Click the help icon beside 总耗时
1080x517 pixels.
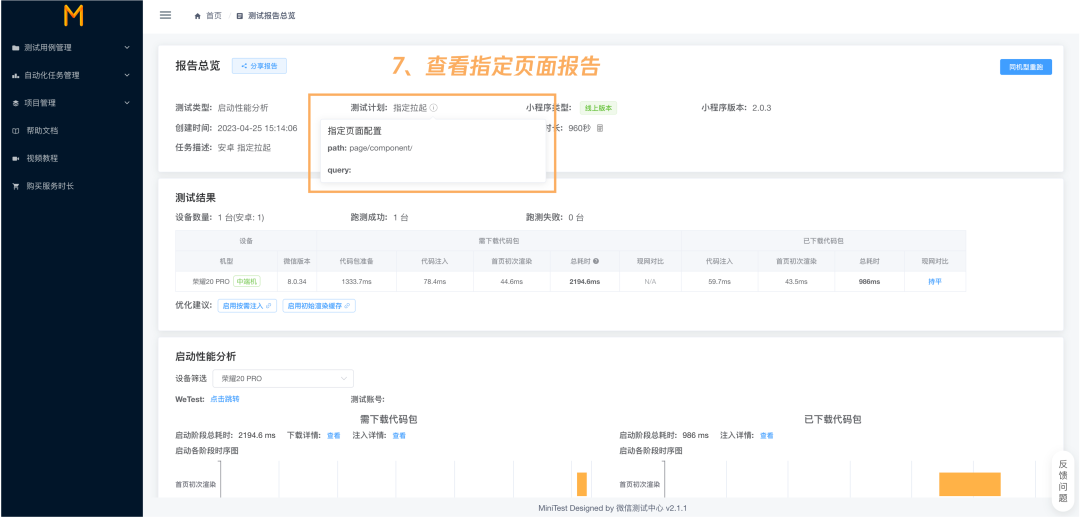(x=595, y=261)
